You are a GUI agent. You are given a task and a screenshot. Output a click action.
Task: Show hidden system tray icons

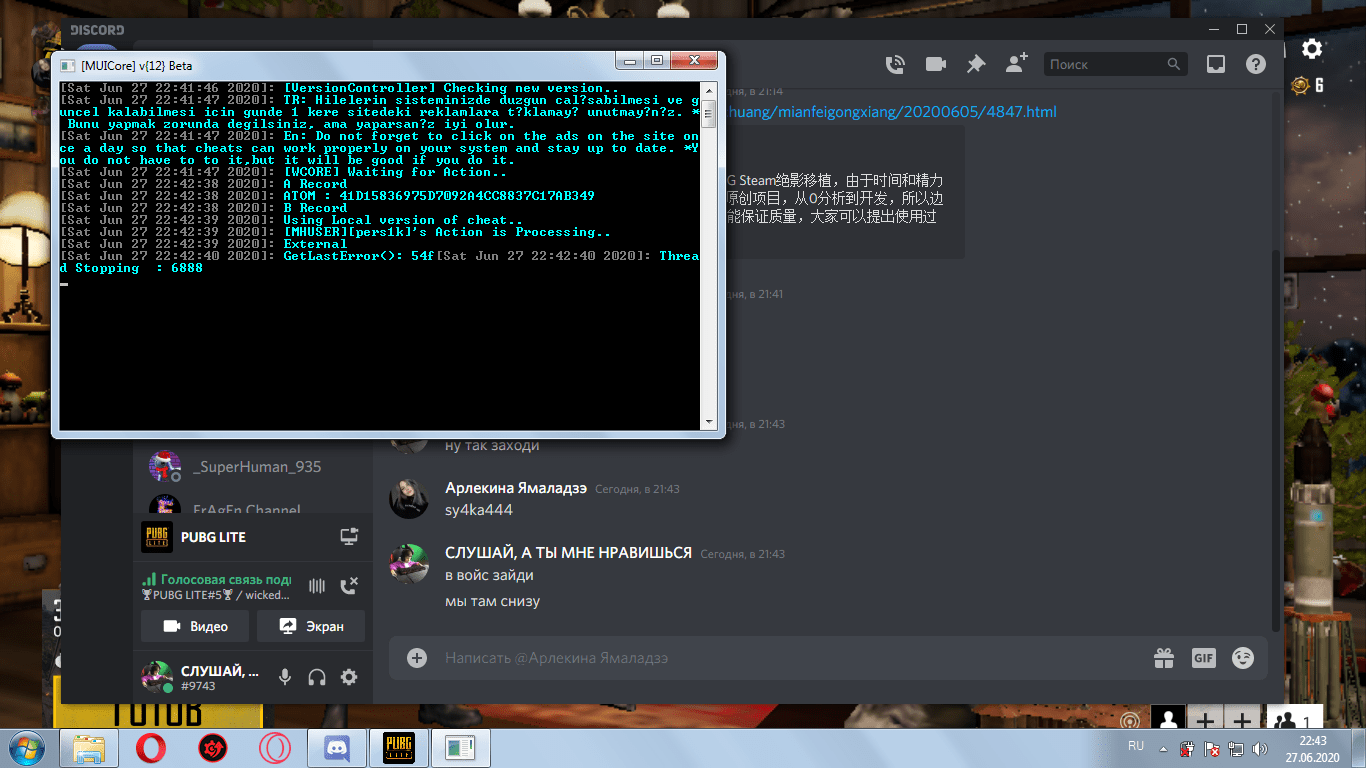pyautogui.click(x=1164, y=747)
